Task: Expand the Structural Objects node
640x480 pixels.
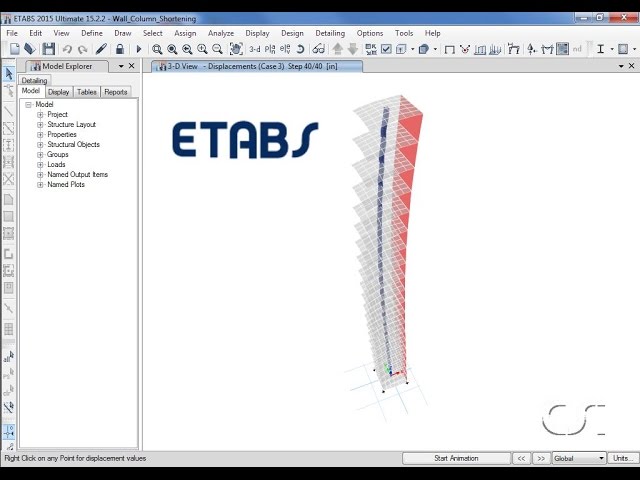Action: click(40, 144)
